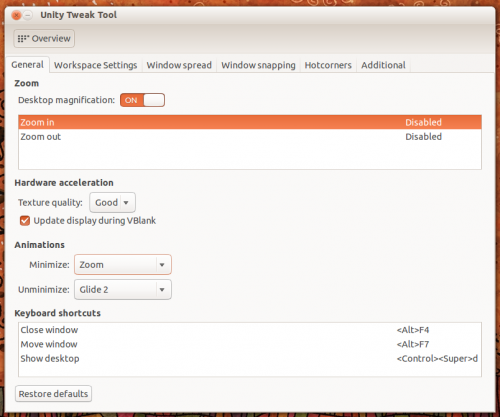Toggle the Desktop magnification switch

(142, 100)
